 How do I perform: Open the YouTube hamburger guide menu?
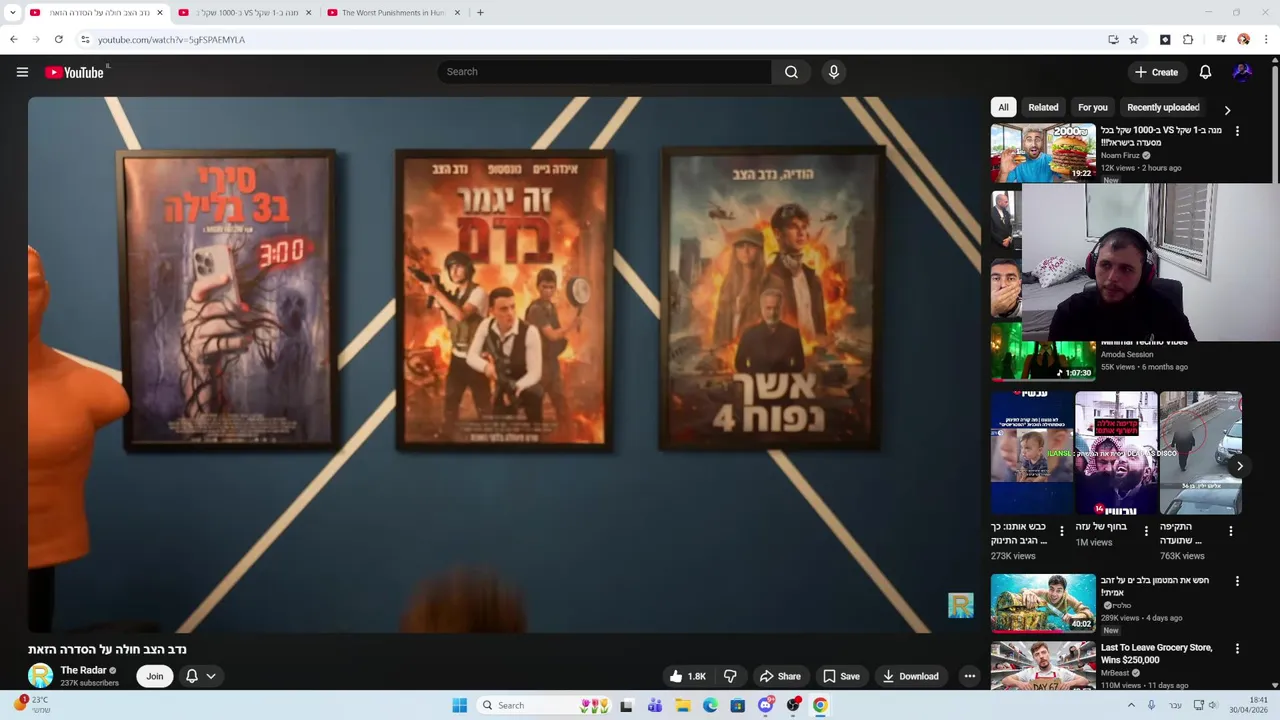[x=22, y=72]
